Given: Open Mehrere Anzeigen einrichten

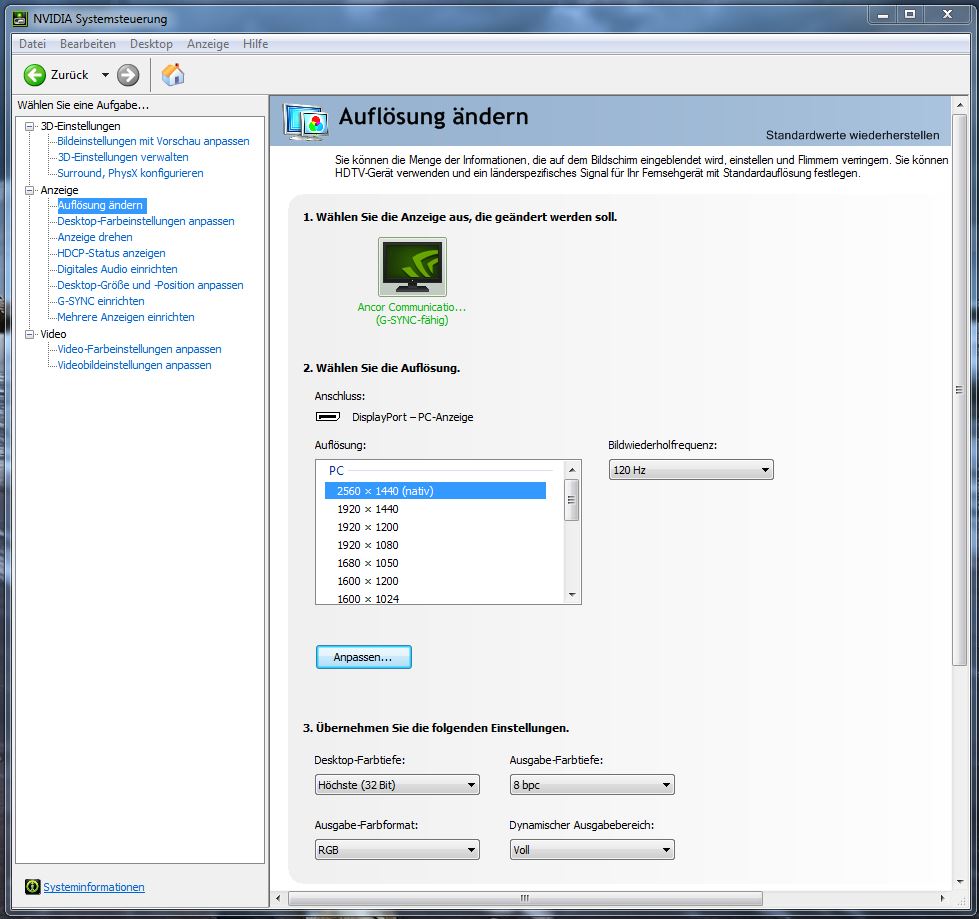Looking at the screenshot, I should [x=125, y=317].
